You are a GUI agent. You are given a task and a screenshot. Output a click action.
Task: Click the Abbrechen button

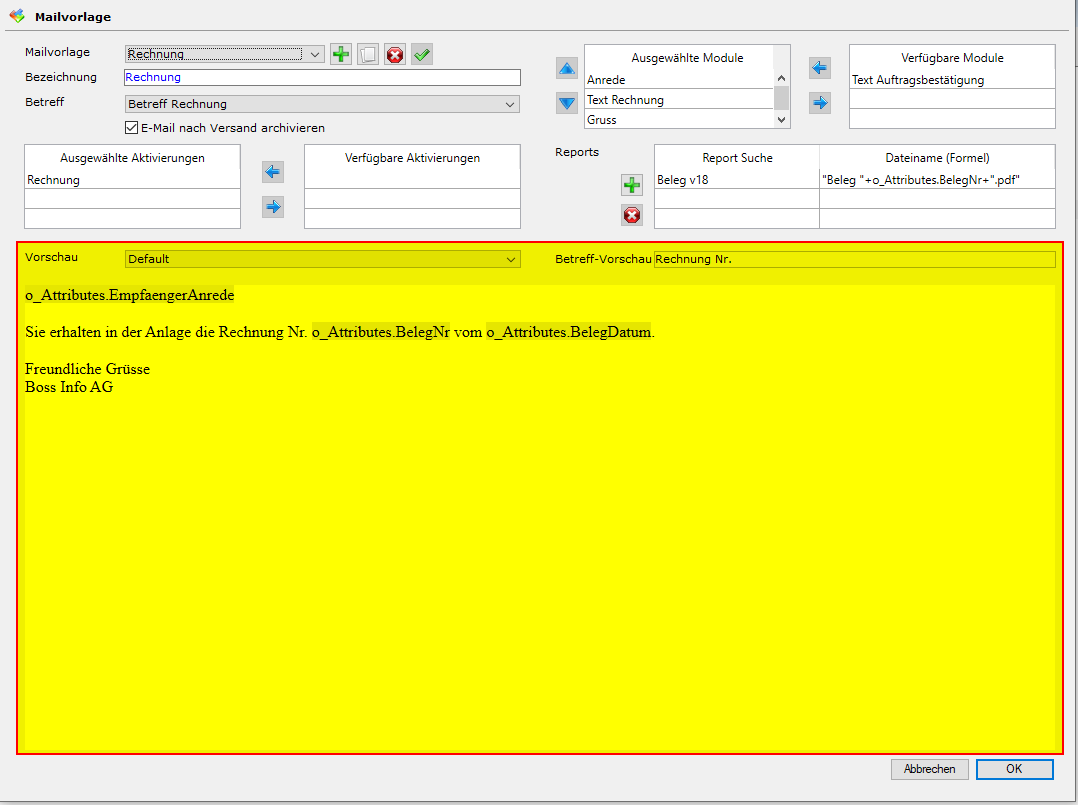click(x=929, y=769)
